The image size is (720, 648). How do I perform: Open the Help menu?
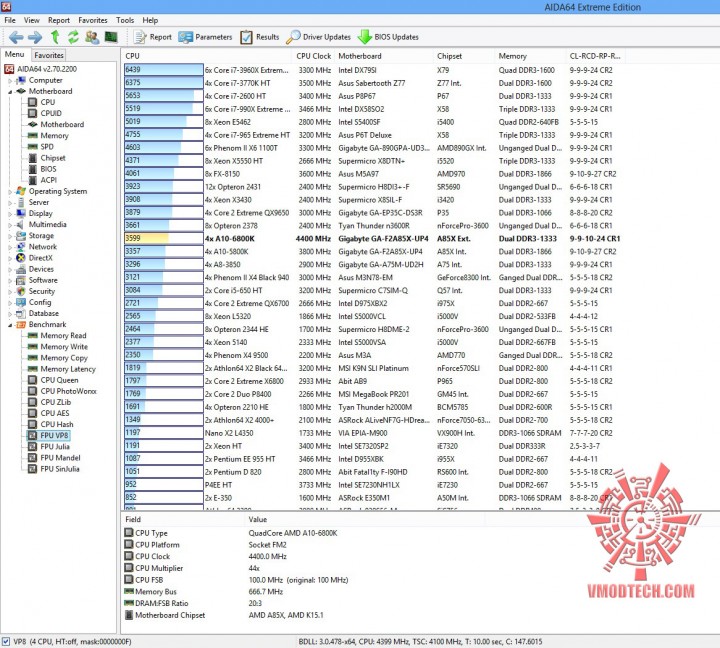pyautogui.click(x=150, y=20)
